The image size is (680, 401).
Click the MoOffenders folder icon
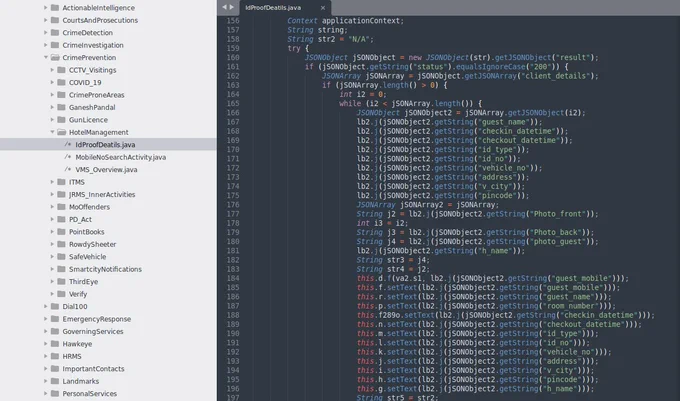61,207
